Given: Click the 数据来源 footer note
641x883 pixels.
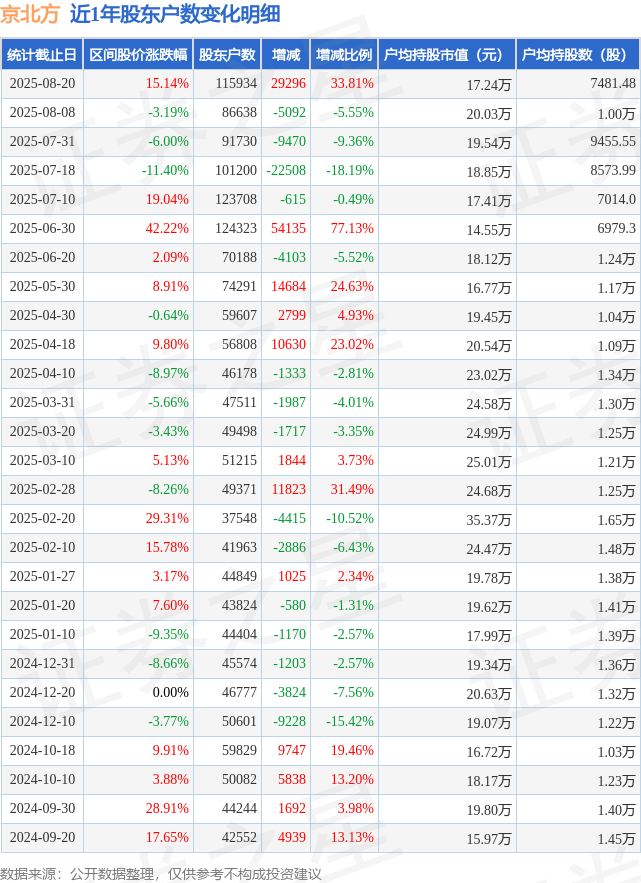Looking at the screenshot, I should pyautogui.click(x=161, y=873).
